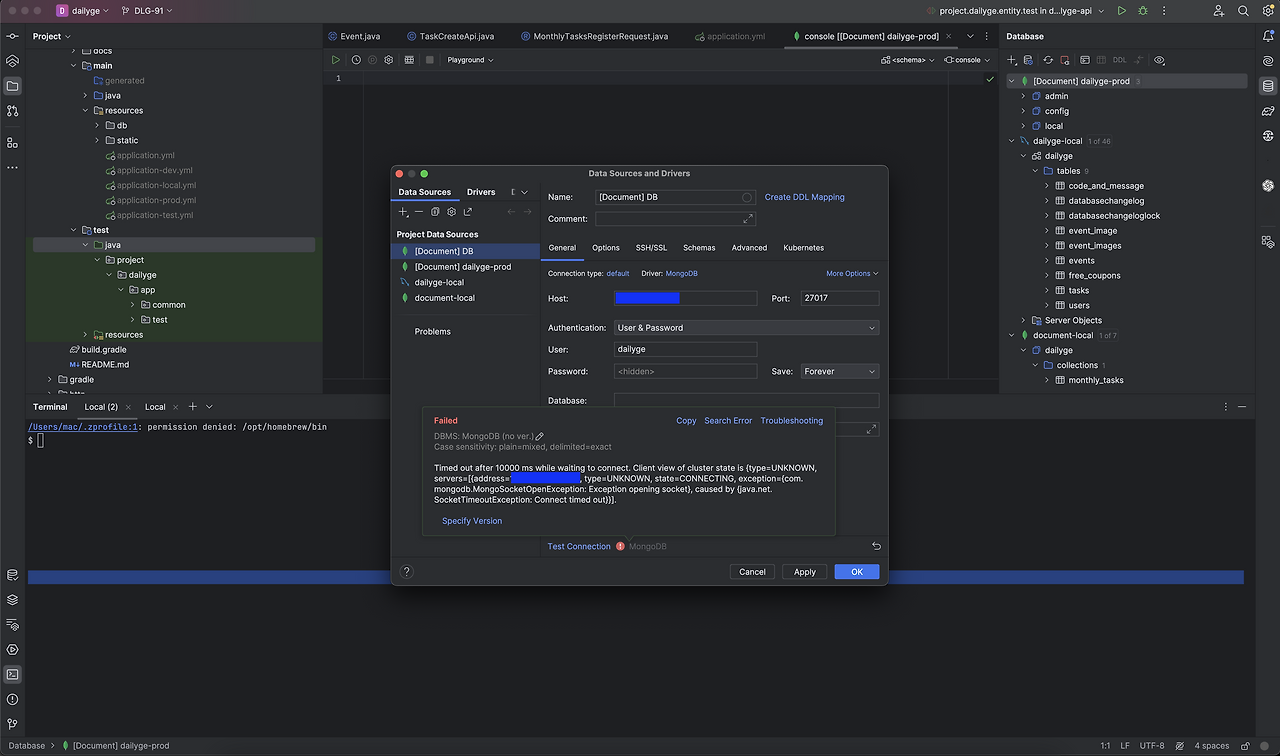The width and height of the screenshot is (1280, 756).
Task: Open the notifications bell icon
Action: click(1267, 36)
